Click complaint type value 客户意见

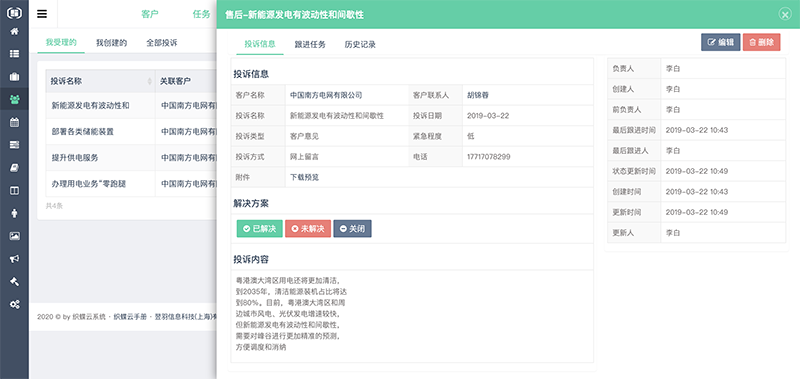(x=305, y=136)
